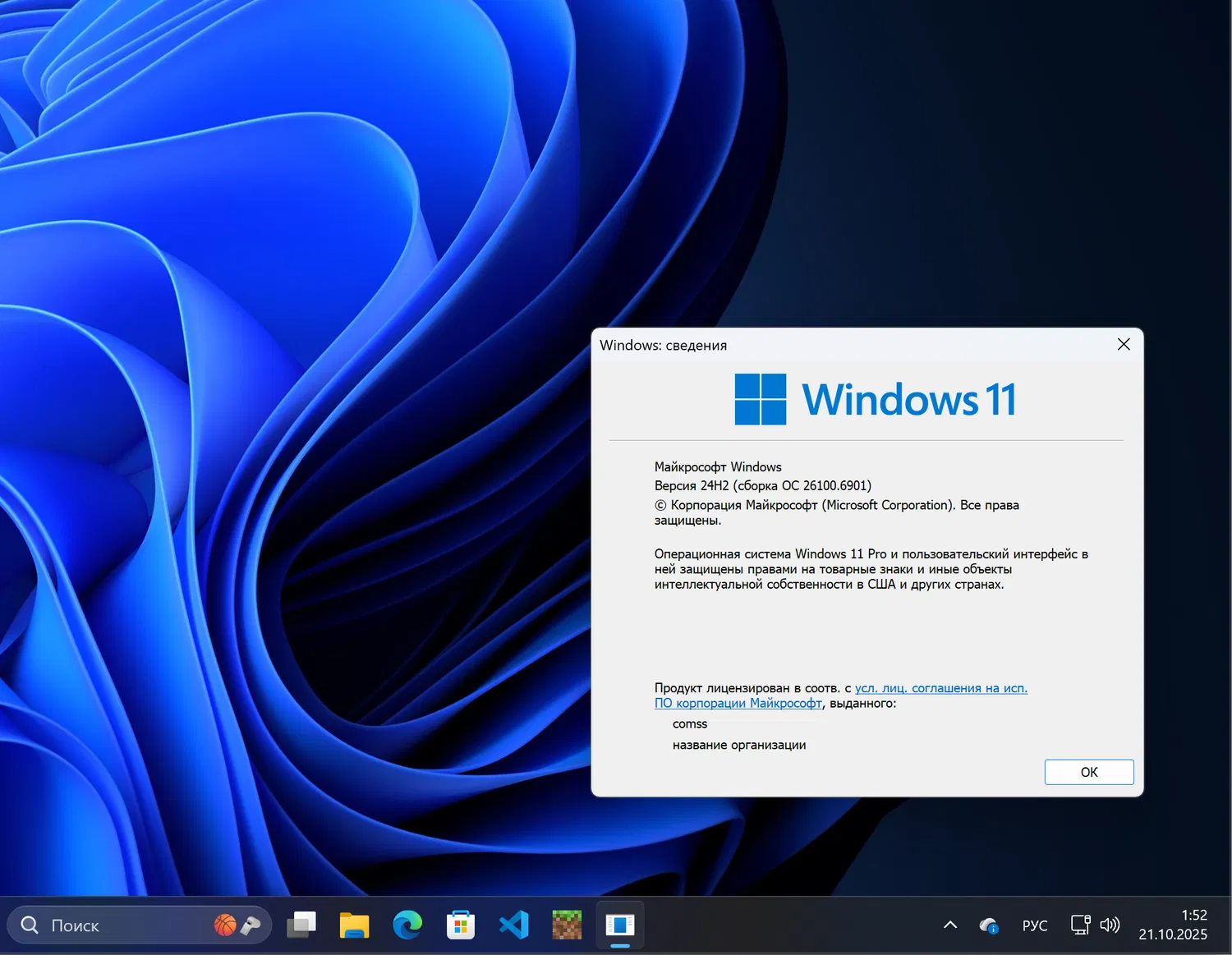Launch Visual Studio Code from taskbar
The image size is (1232, 955).
(x=513, y=925)
